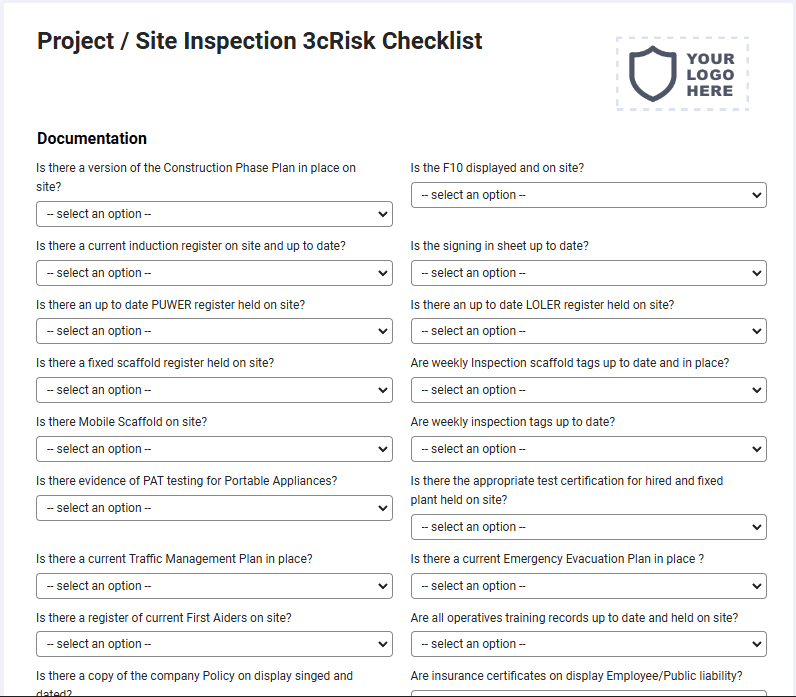Click the Your Logo Here placeholder image
The width and height of the screenshot is (796, 697).
tap(682, 74)
